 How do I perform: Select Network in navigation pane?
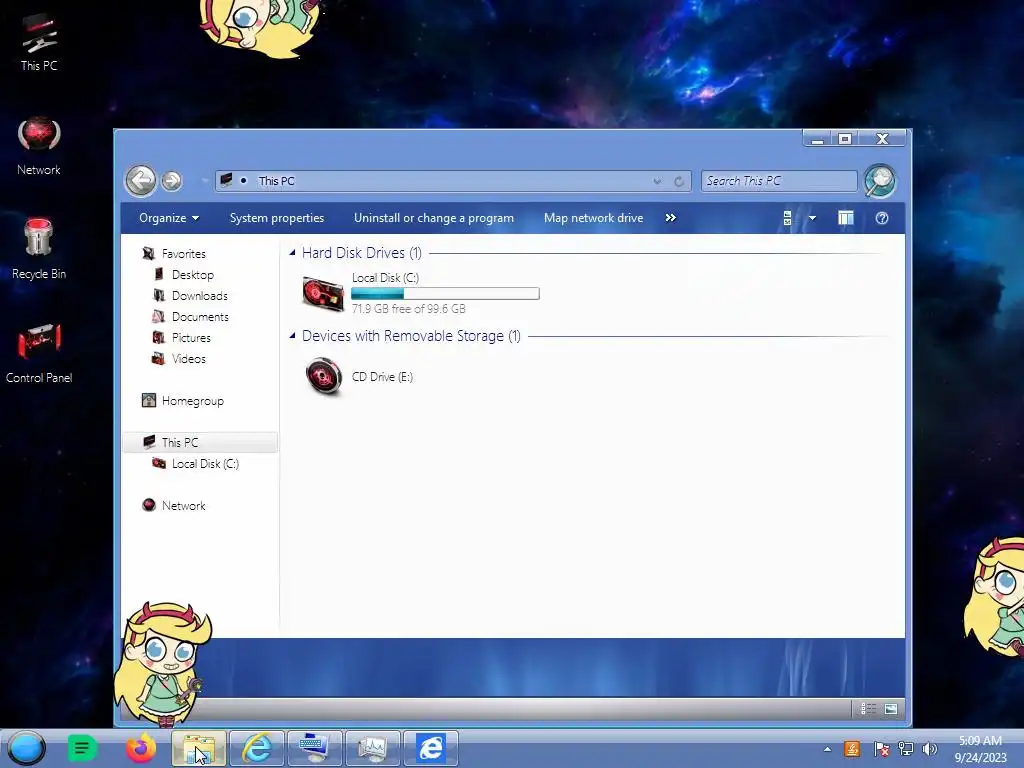point(184,505)
